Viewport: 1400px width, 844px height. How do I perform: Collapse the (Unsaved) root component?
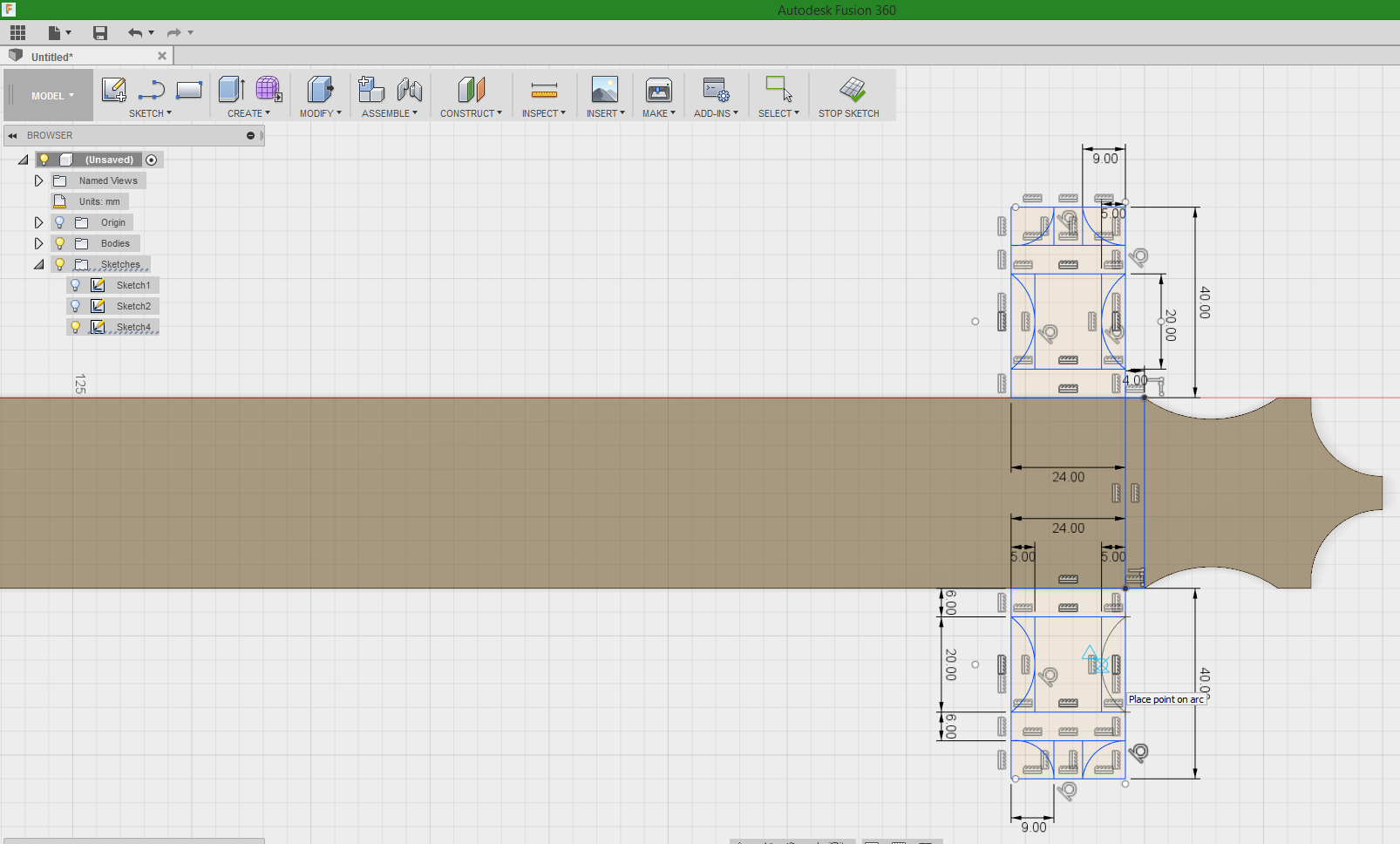point(24,160)
